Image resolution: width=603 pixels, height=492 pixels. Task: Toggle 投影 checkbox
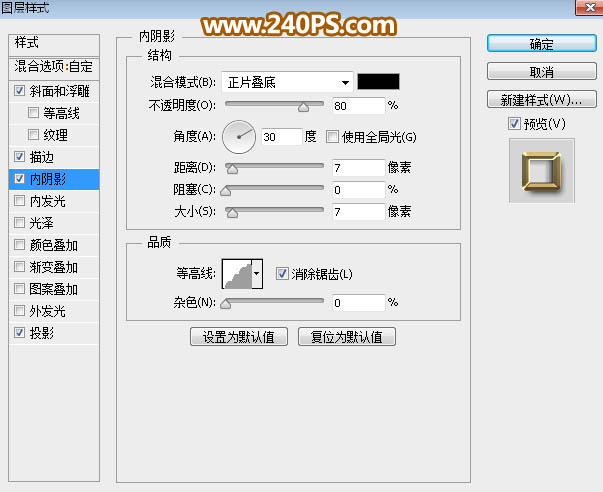pos(19,332)
